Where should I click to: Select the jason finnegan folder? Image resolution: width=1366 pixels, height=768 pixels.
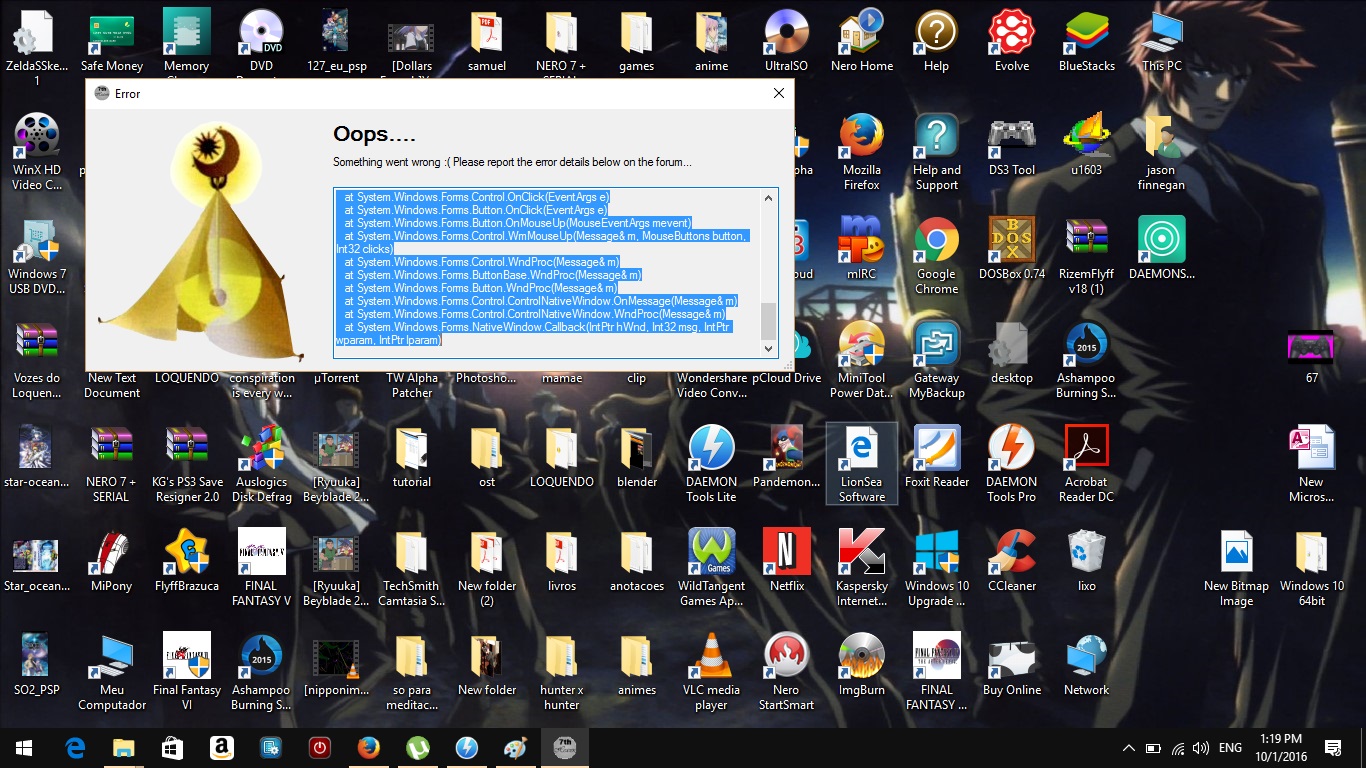pyautogui.click(x=1162, y=153)
